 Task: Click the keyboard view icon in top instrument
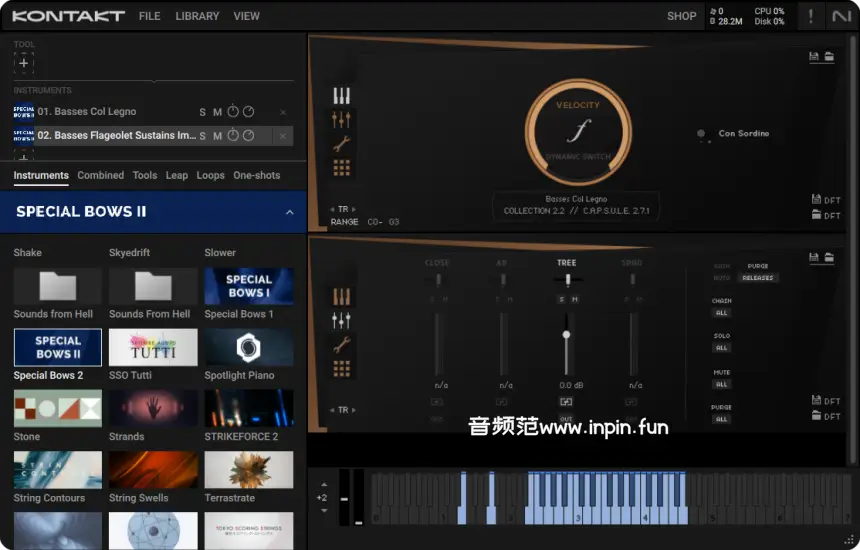point(342,96)
